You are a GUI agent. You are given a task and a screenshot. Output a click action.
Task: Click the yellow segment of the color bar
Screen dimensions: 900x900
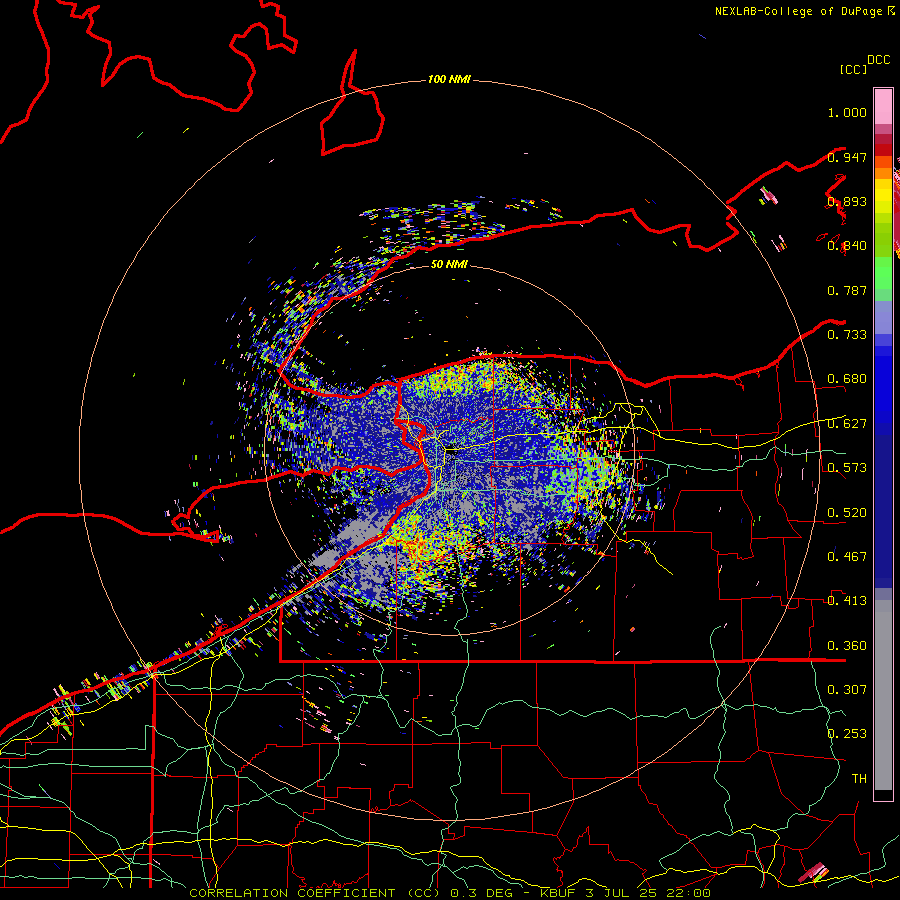883,197
